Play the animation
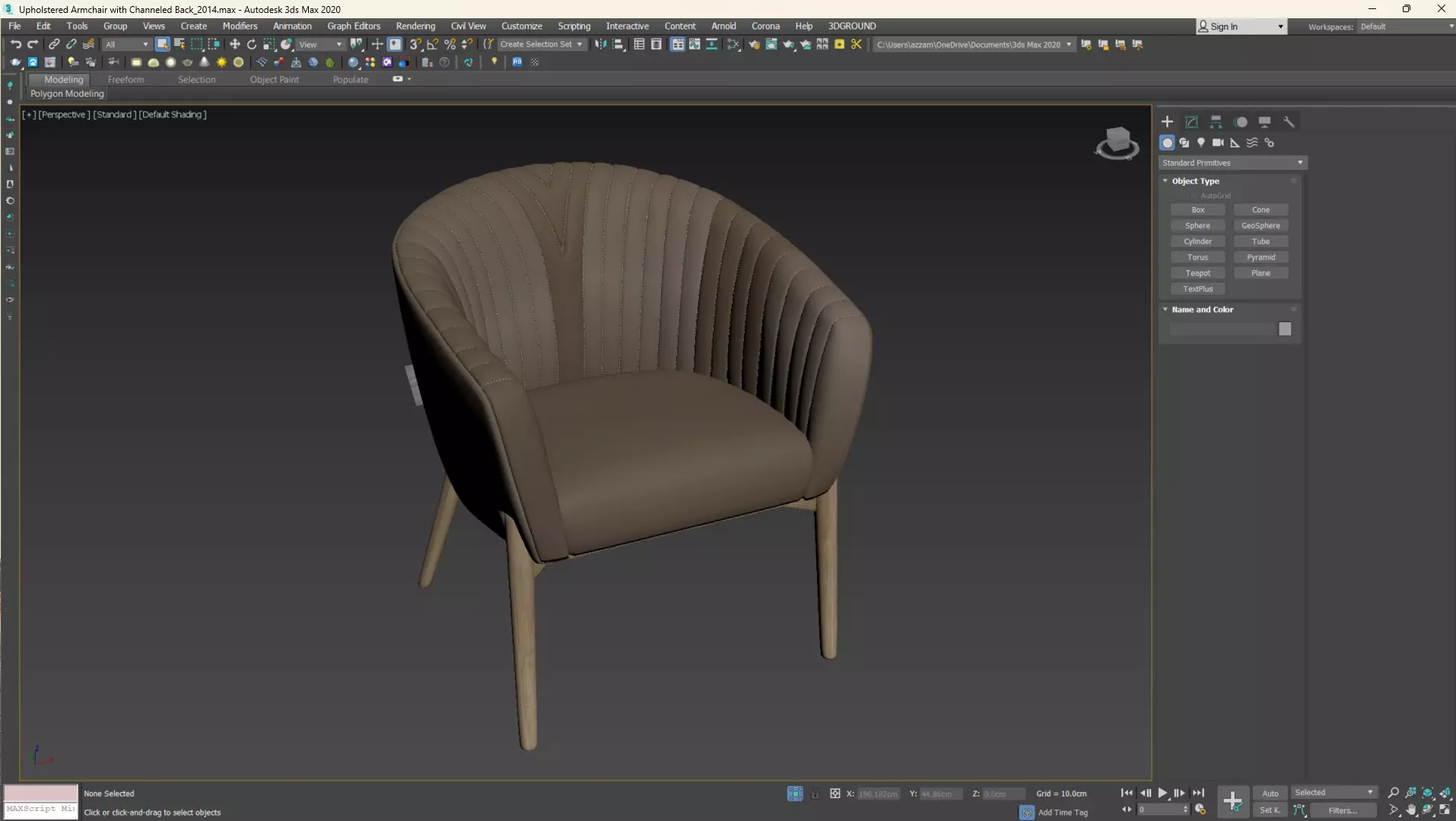The image size is (1456, 821). coord(1162,793)
